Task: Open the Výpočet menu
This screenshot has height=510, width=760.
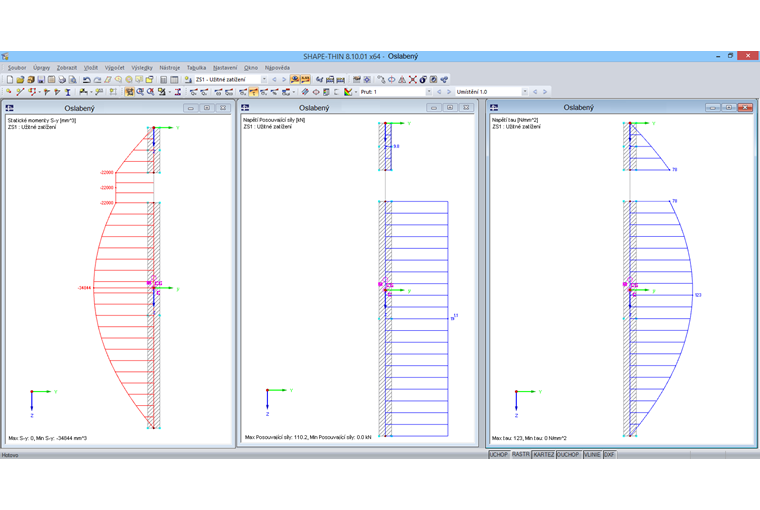Action: coord(115,68)
